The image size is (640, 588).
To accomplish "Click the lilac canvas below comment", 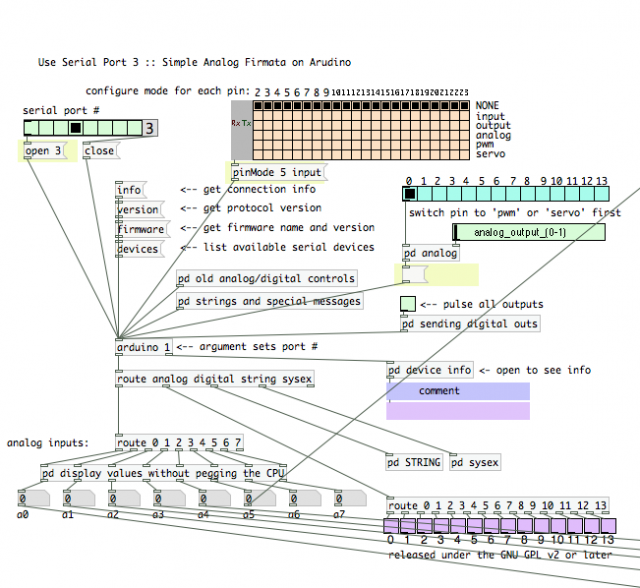I will pos(458,411).
